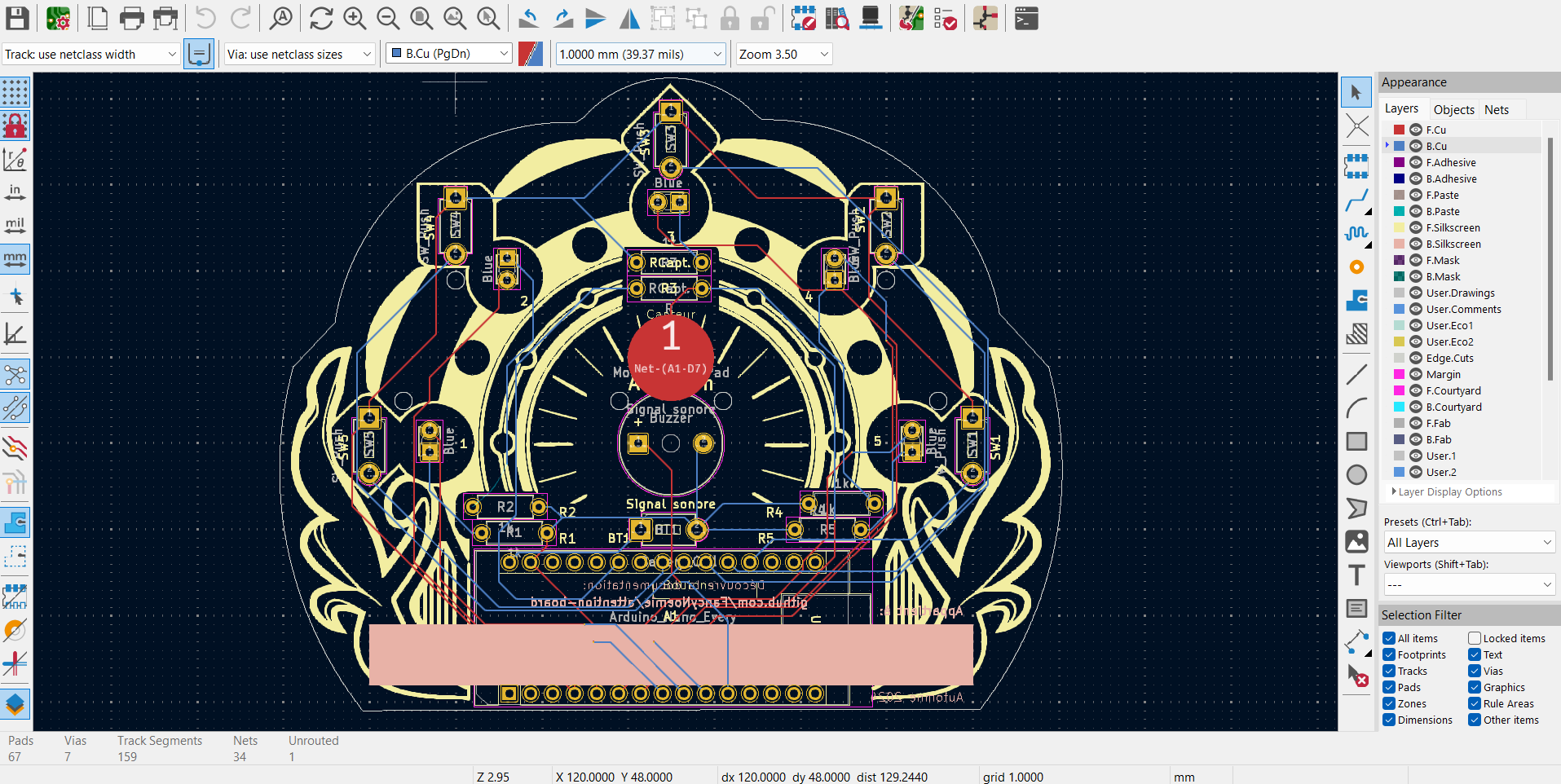Switch to the Objects tab
Screen dimensions: 1561x784
[1453, 109]
